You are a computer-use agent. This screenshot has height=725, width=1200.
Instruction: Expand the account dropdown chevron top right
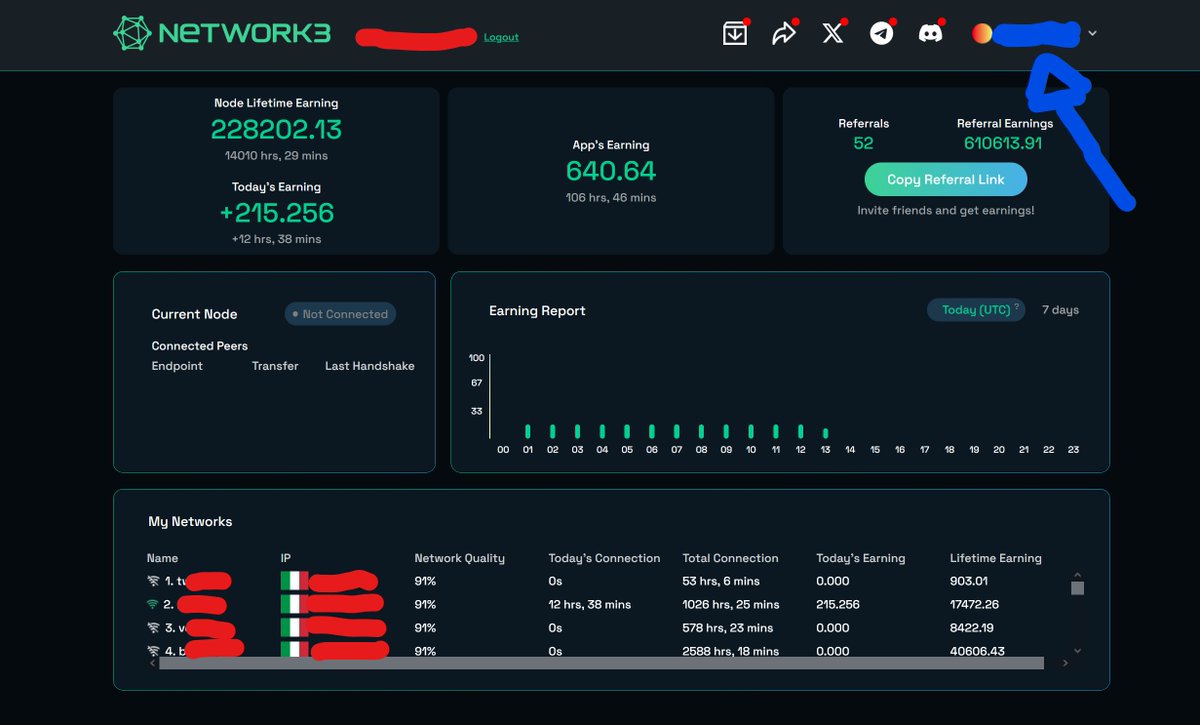[x=1091, y=33]
